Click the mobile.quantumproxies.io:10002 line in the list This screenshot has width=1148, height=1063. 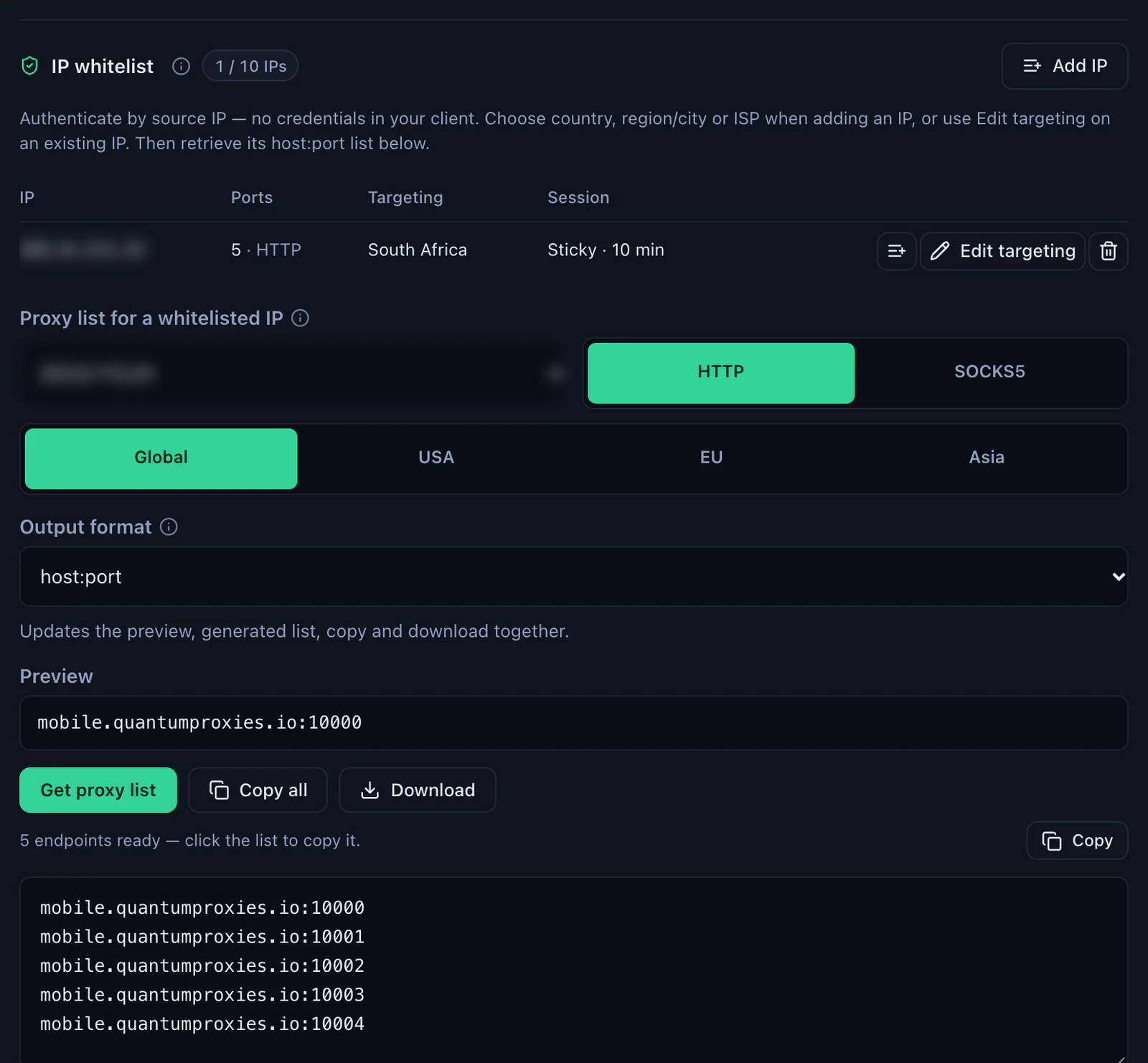(202, 966)
